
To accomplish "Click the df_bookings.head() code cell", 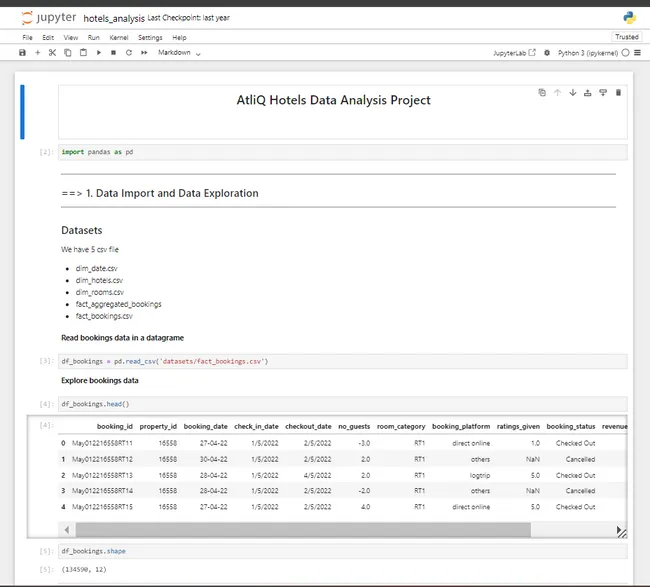I will coord(342,404).
